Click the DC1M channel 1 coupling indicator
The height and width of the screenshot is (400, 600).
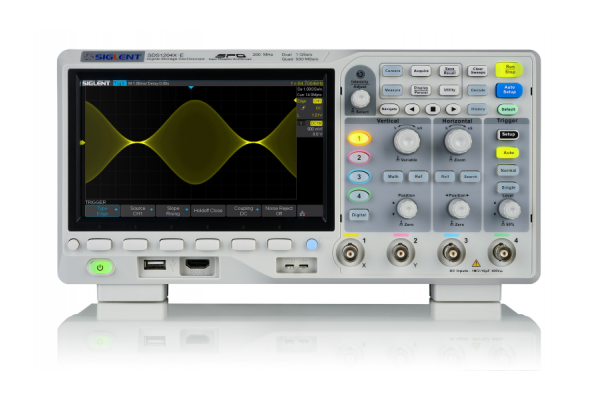click(316, 123)
